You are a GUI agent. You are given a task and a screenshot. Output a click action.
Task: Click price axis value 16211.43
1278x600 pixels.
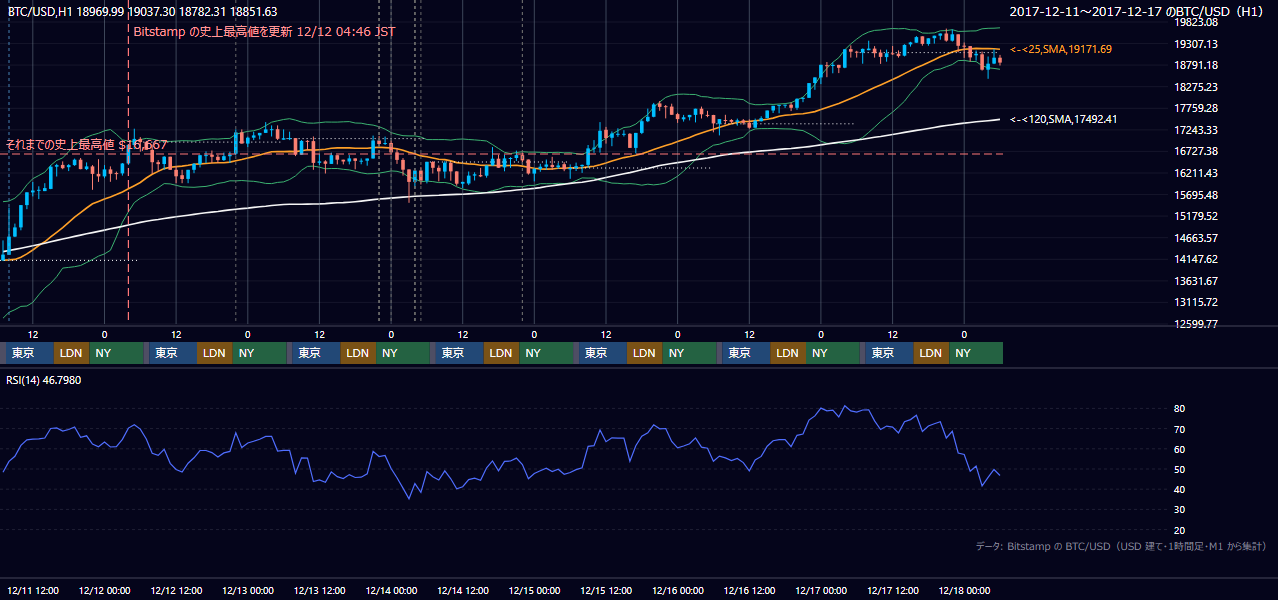[1195, 173]
